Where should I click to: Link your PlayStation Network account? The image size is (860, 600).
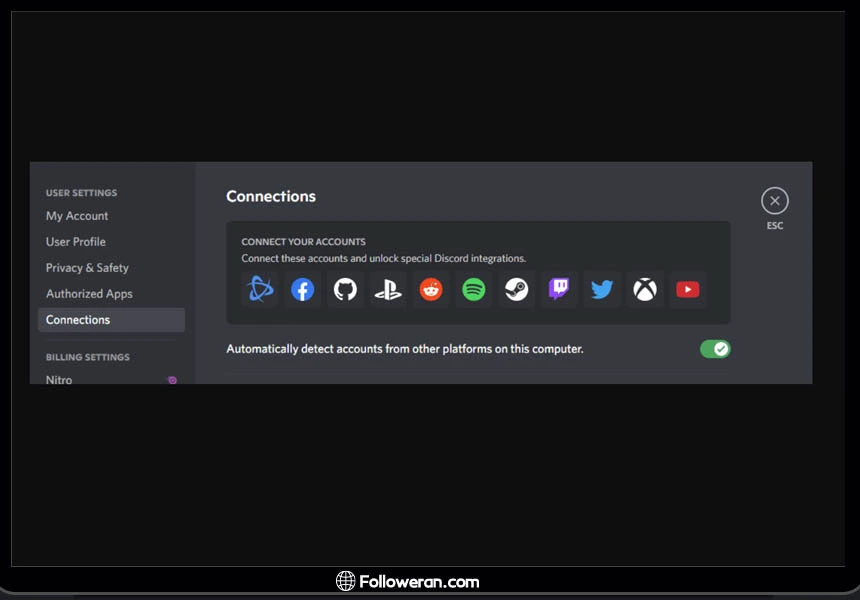388,290
